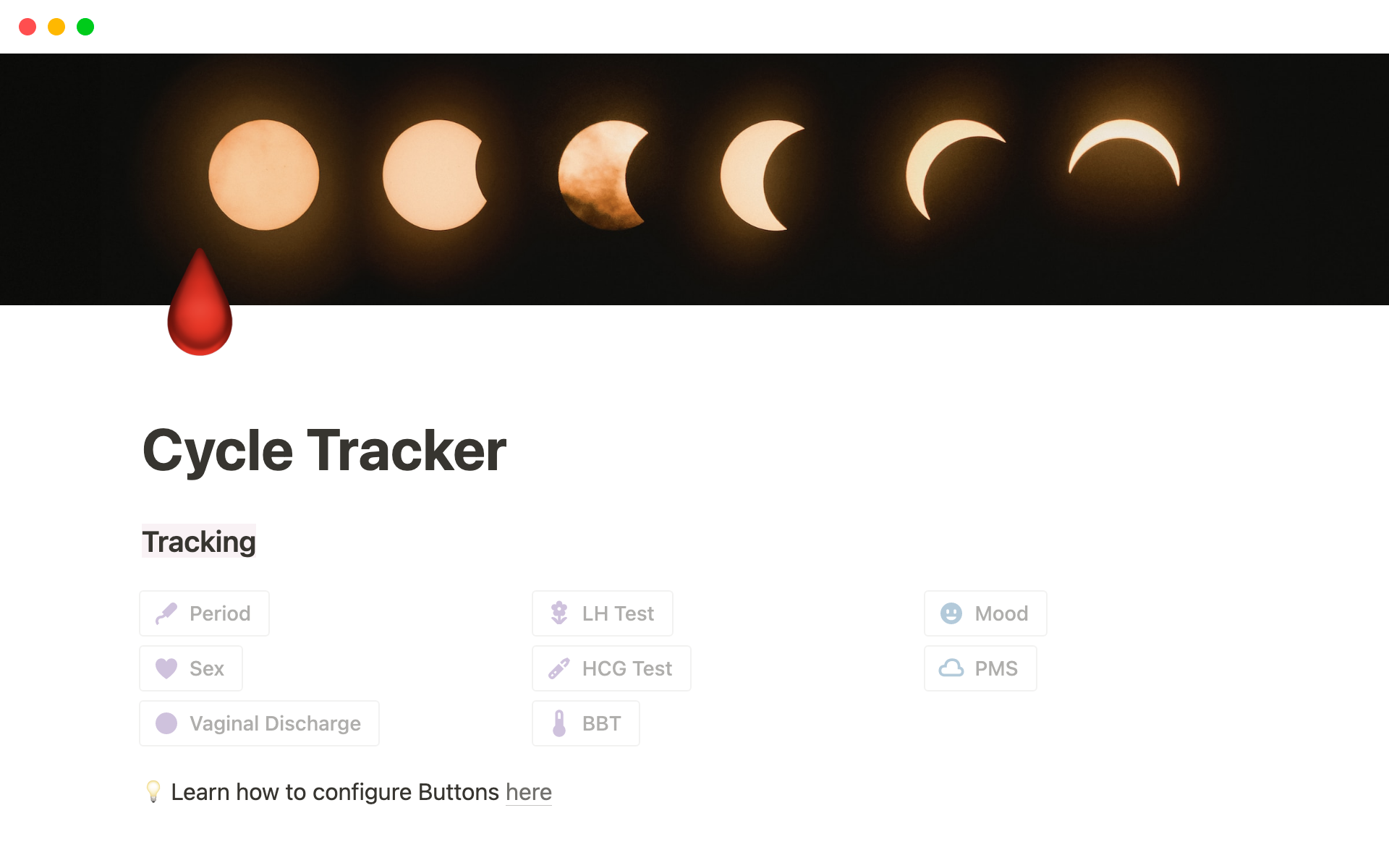Screen dimensions: 1389x868
Task: Select the heart icon beside Sex
Action: [x=167, y=668]
